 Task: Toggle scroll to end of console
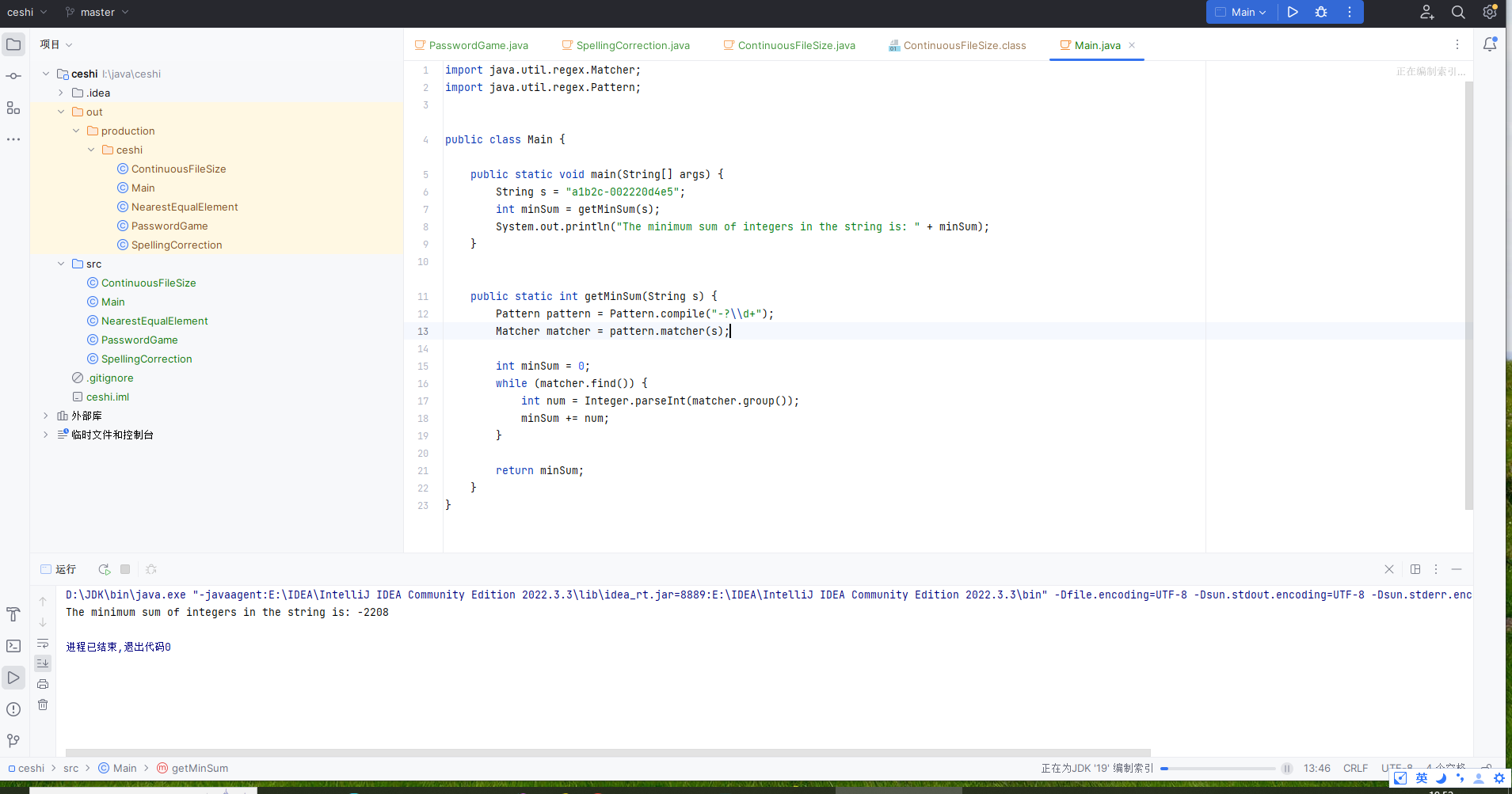[43, 663]
